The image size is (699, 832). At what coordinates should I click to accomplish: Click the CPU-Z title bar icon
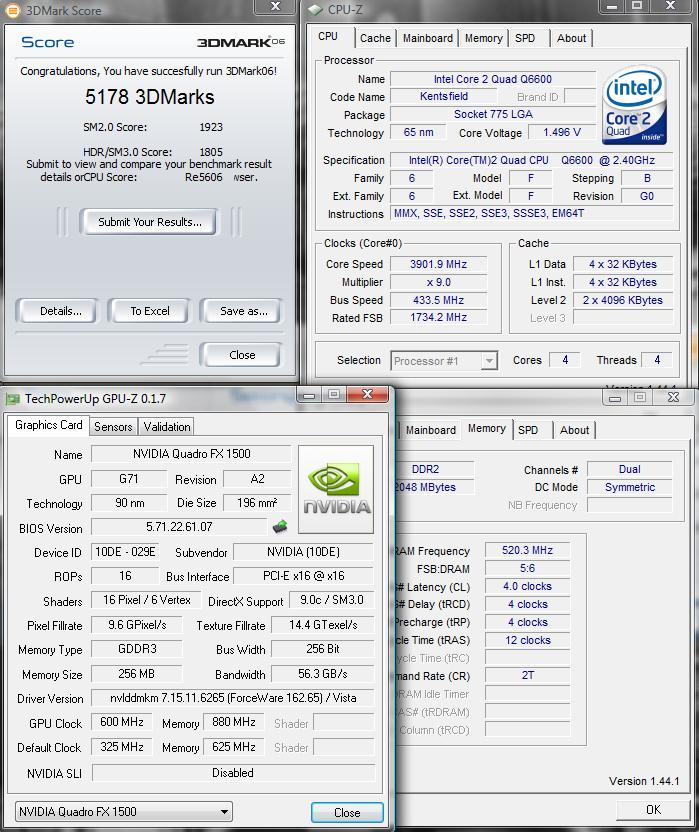(x=316, y=9)
